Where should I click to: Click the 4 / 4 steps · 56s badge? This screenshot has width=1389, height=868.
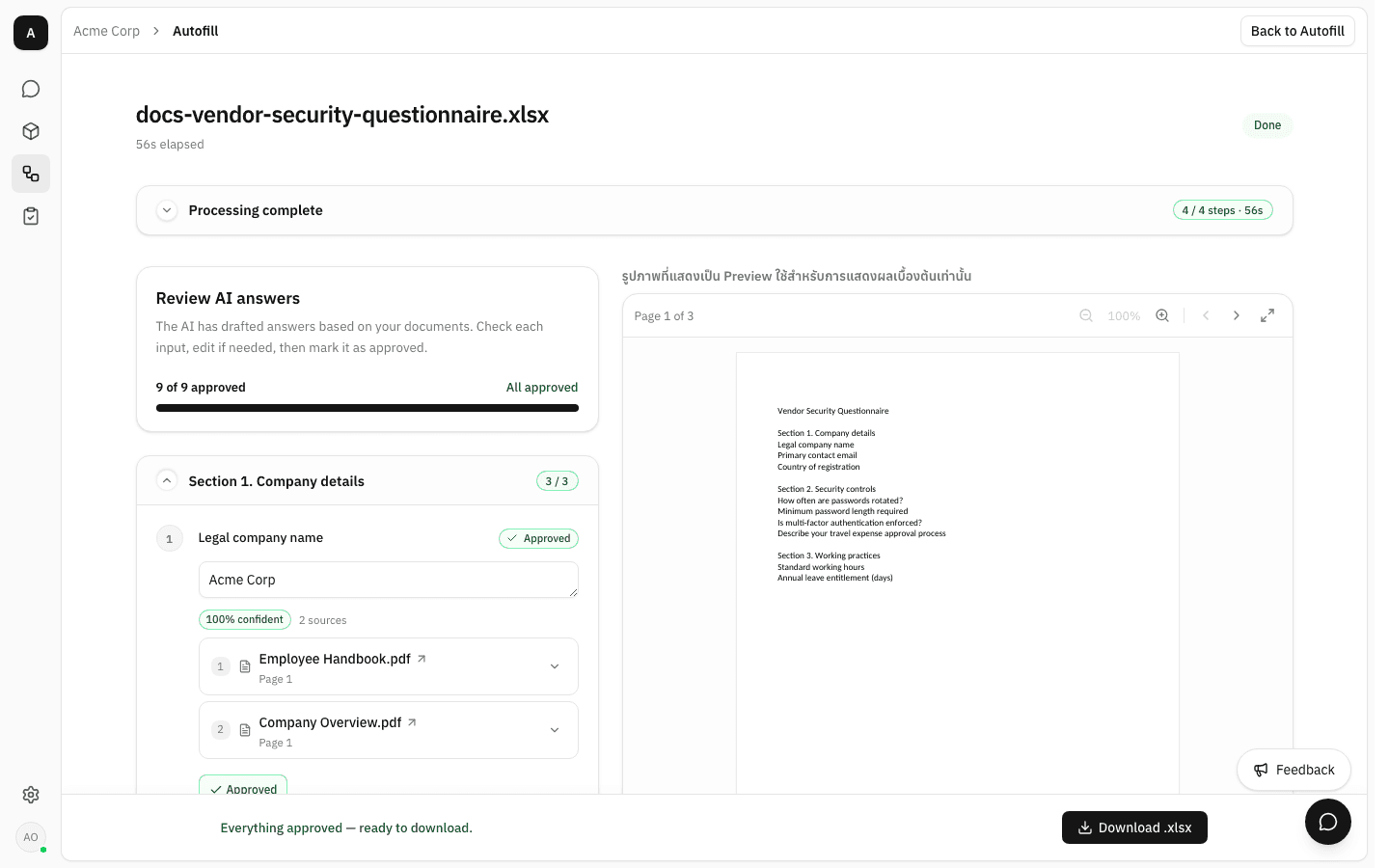coord(1222,210)
